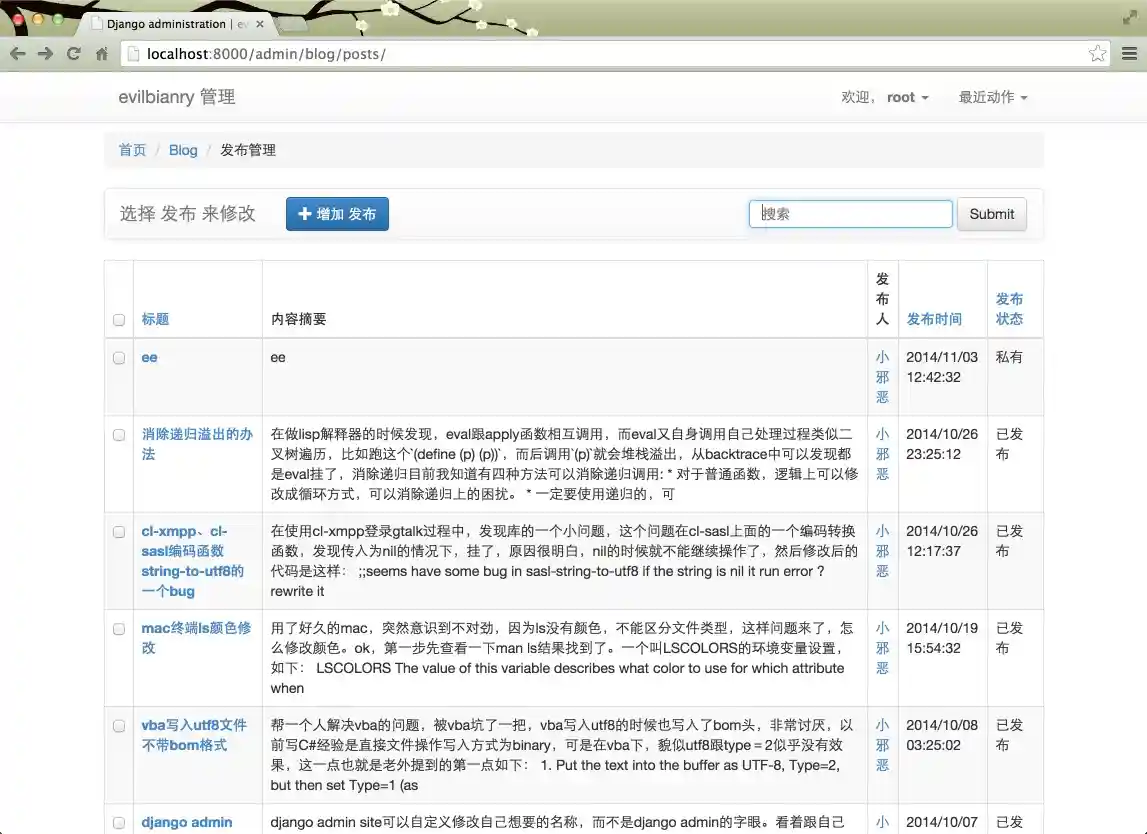The image size is (1147, 834).
Task: Open the 最近动作 dropdown menu
Action: point(992,97)
